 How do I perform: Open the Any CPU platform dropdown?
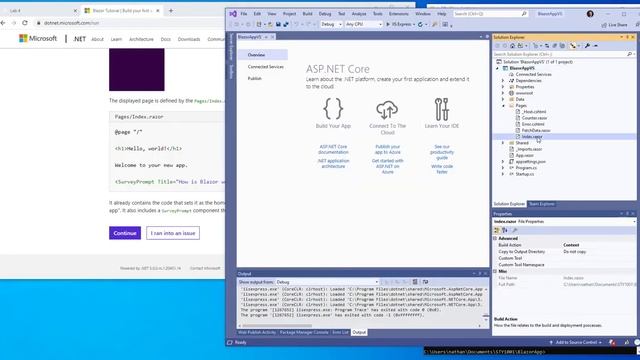363,24
